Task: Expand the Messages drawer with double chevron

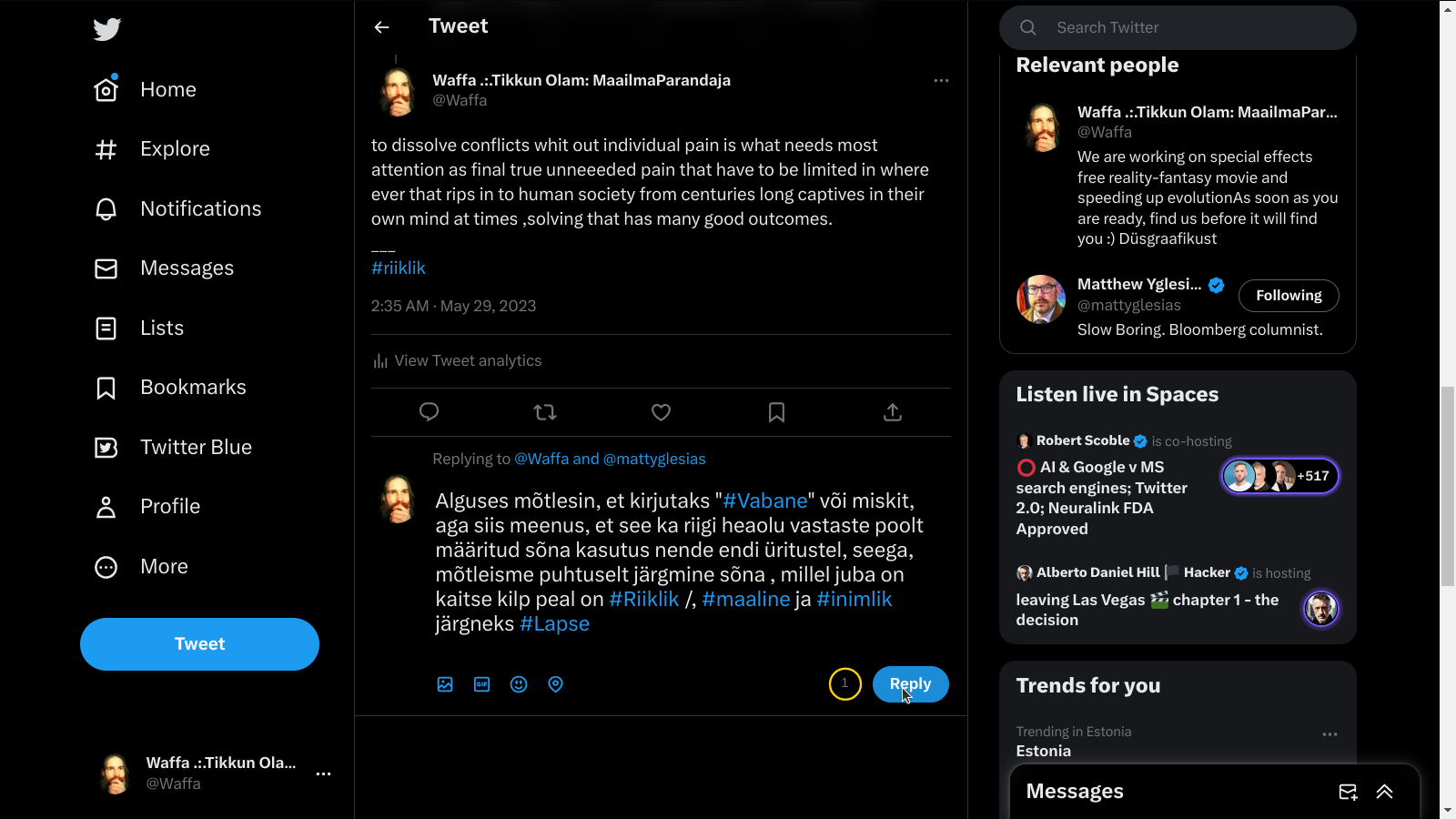Action: tap(1384, 792)
